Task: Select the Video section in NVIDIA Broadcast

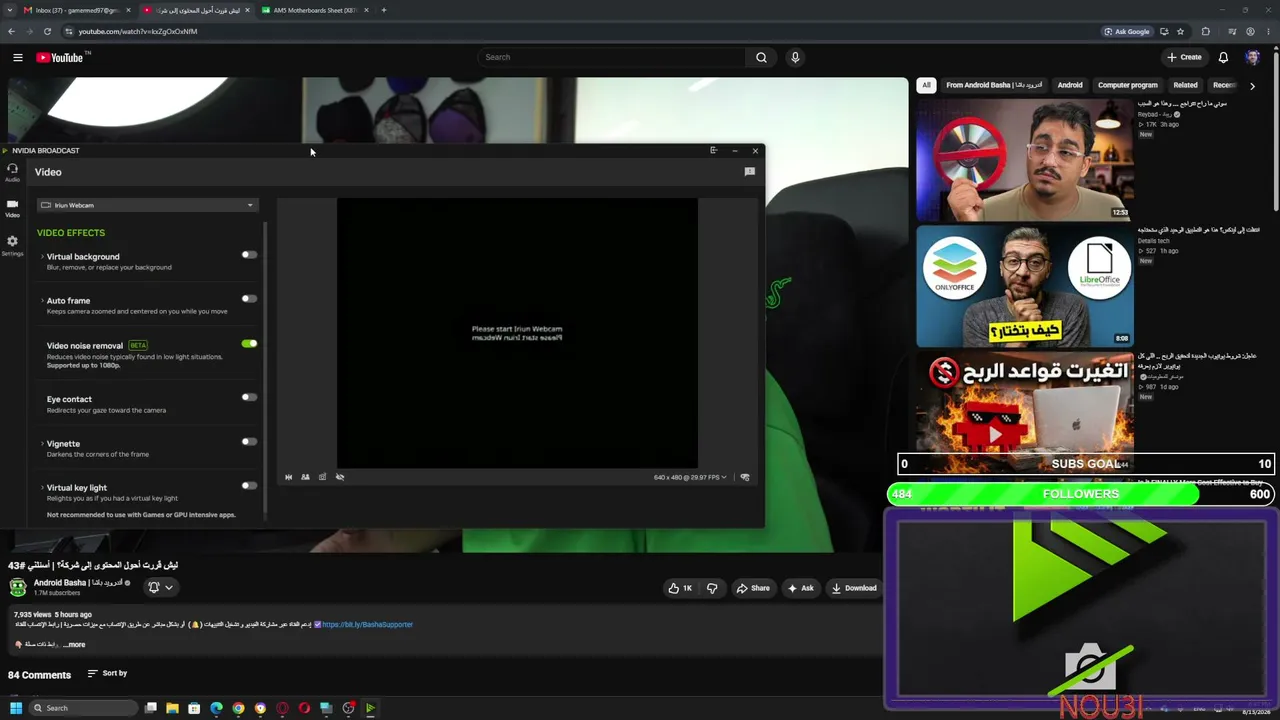Action: [12, 208]
